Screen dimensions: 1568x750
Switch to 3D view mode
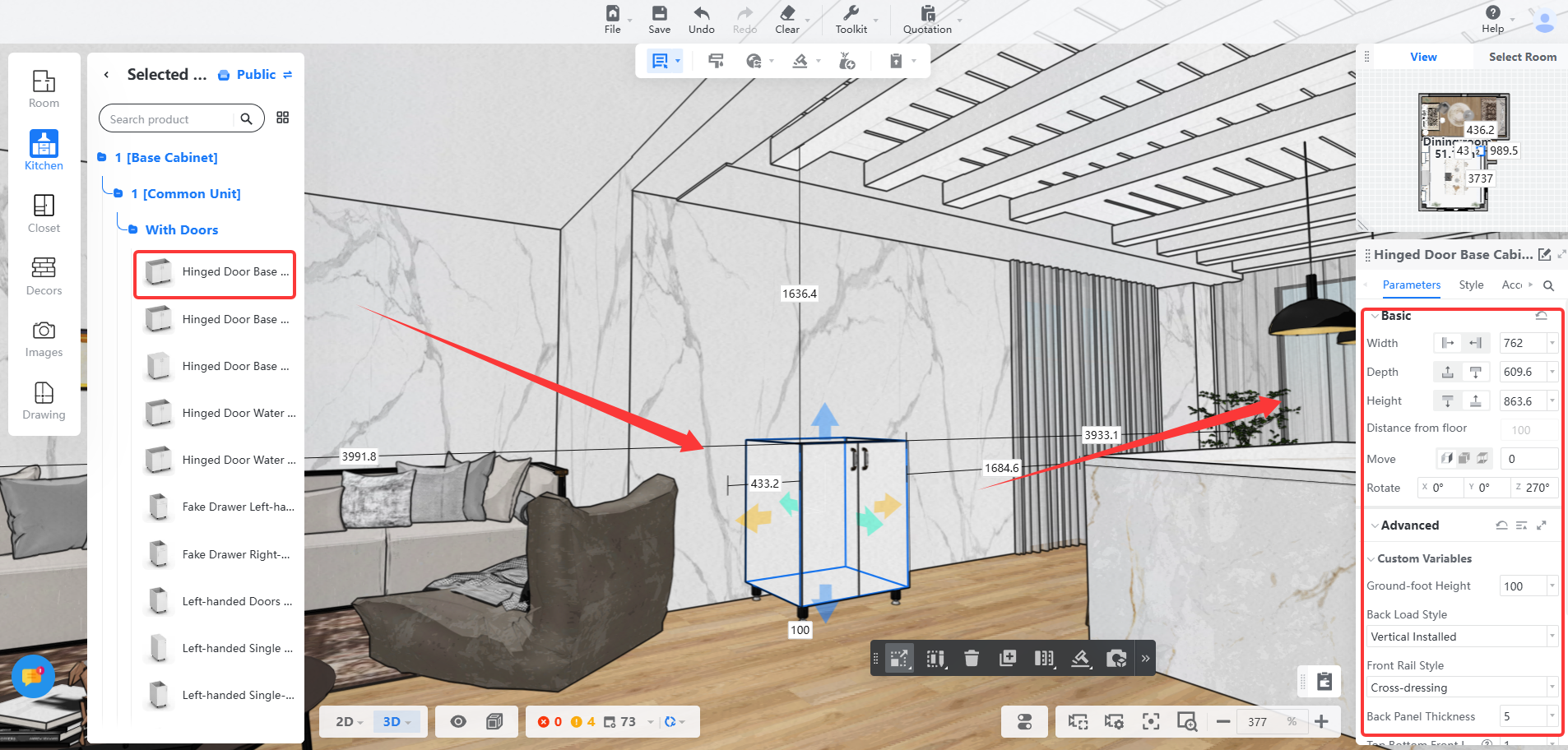396,721
